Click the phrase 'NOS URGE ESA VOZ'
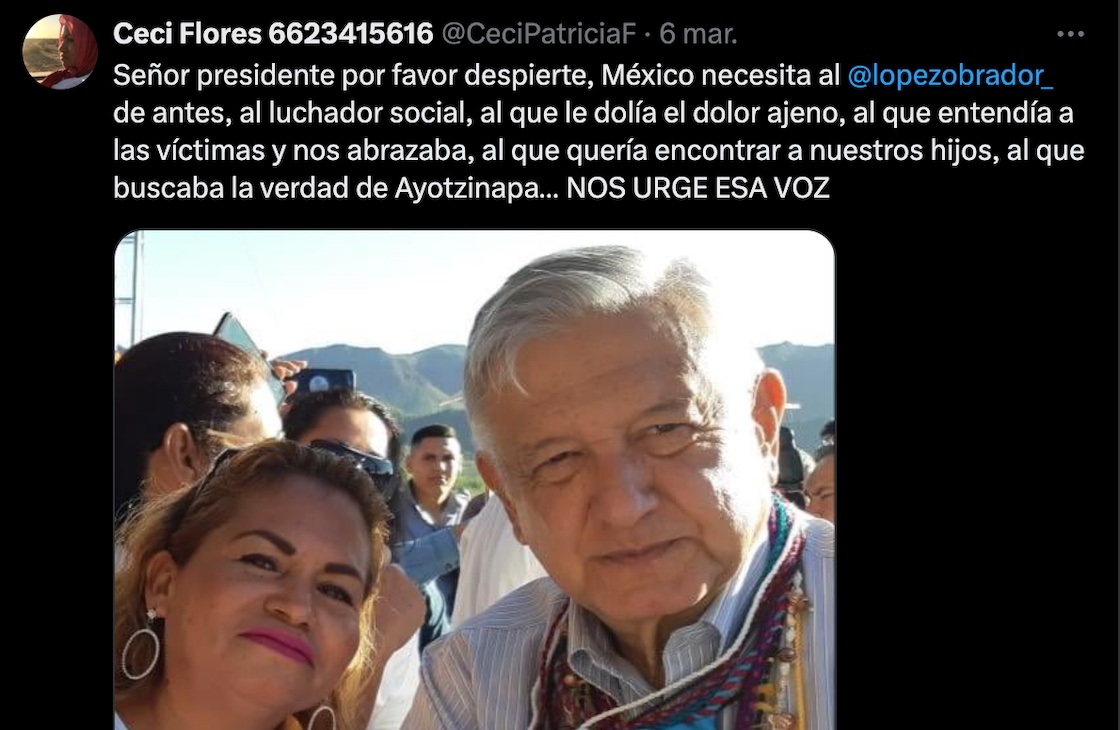 pos(698,188)
